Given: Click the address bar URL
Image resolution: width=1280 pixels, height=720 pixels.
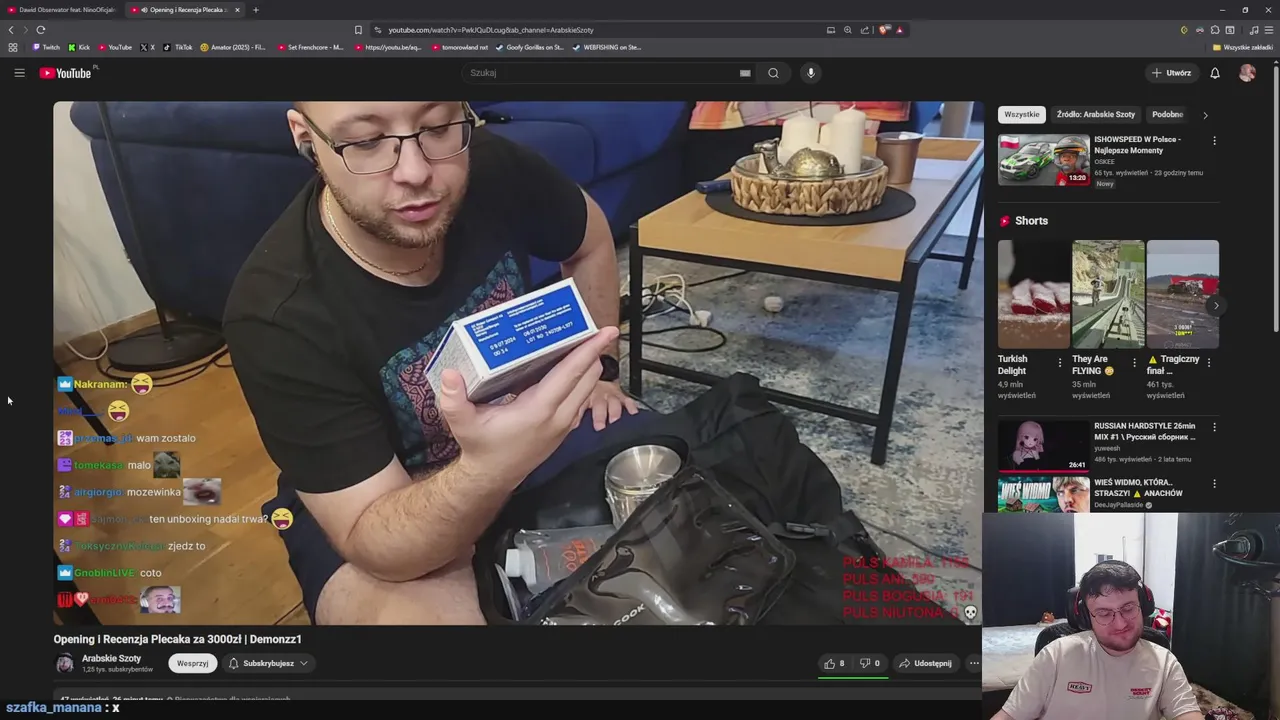Looking at the screenshot, I should pyautogui.click(x=490, y=30).
